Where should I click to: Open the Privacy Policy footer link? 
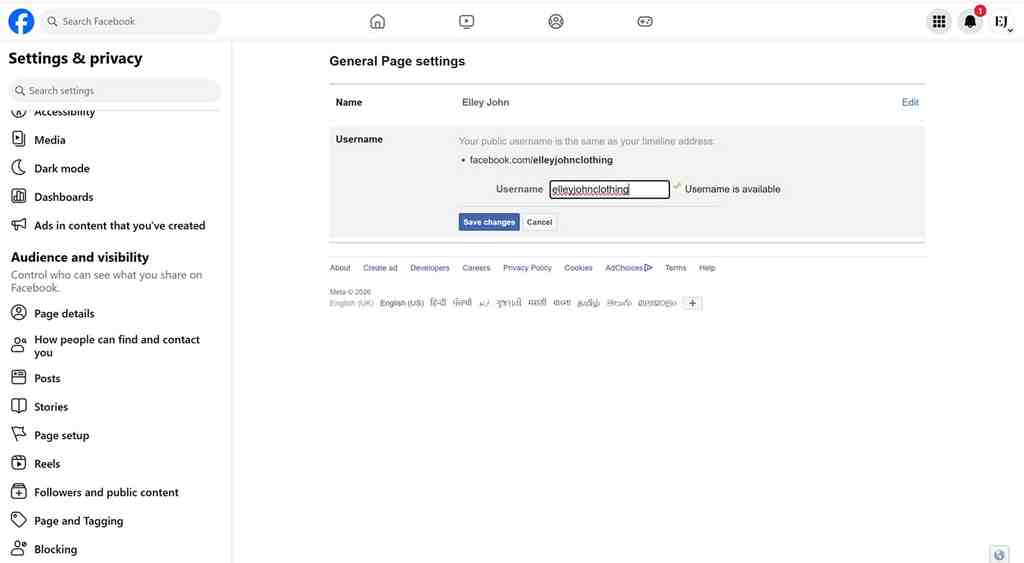pyautogui.click(x=527, y=268)
